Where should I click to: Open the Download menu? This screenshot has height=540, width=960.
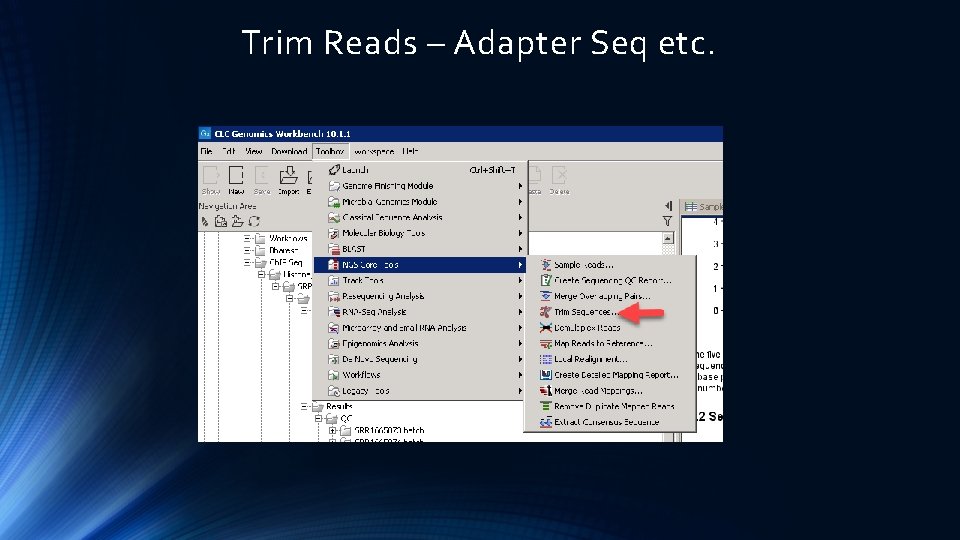[x=289, y=151]
